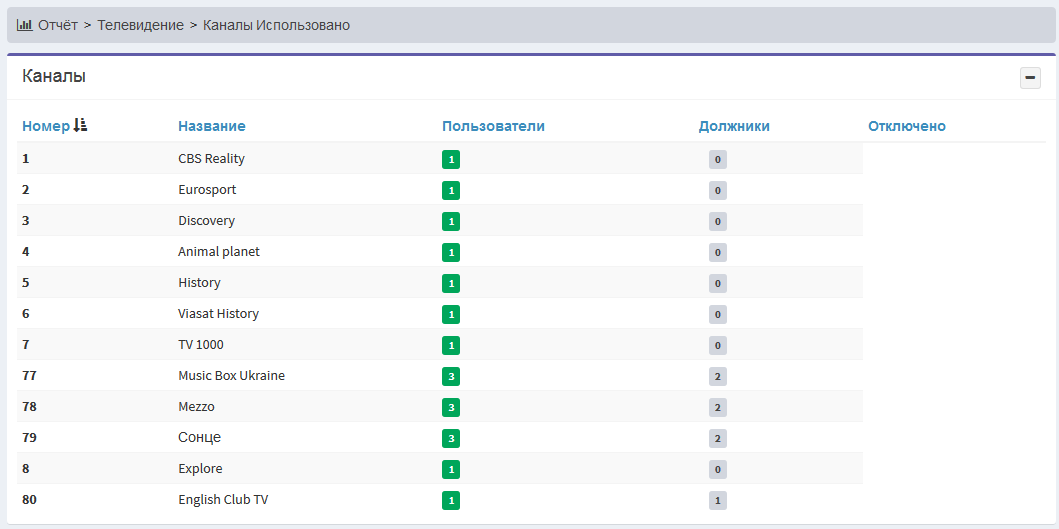Sort table by Отключено column
Image resolution: width=1059 pixels, height=529 pixels.
(x=906, y=126)
